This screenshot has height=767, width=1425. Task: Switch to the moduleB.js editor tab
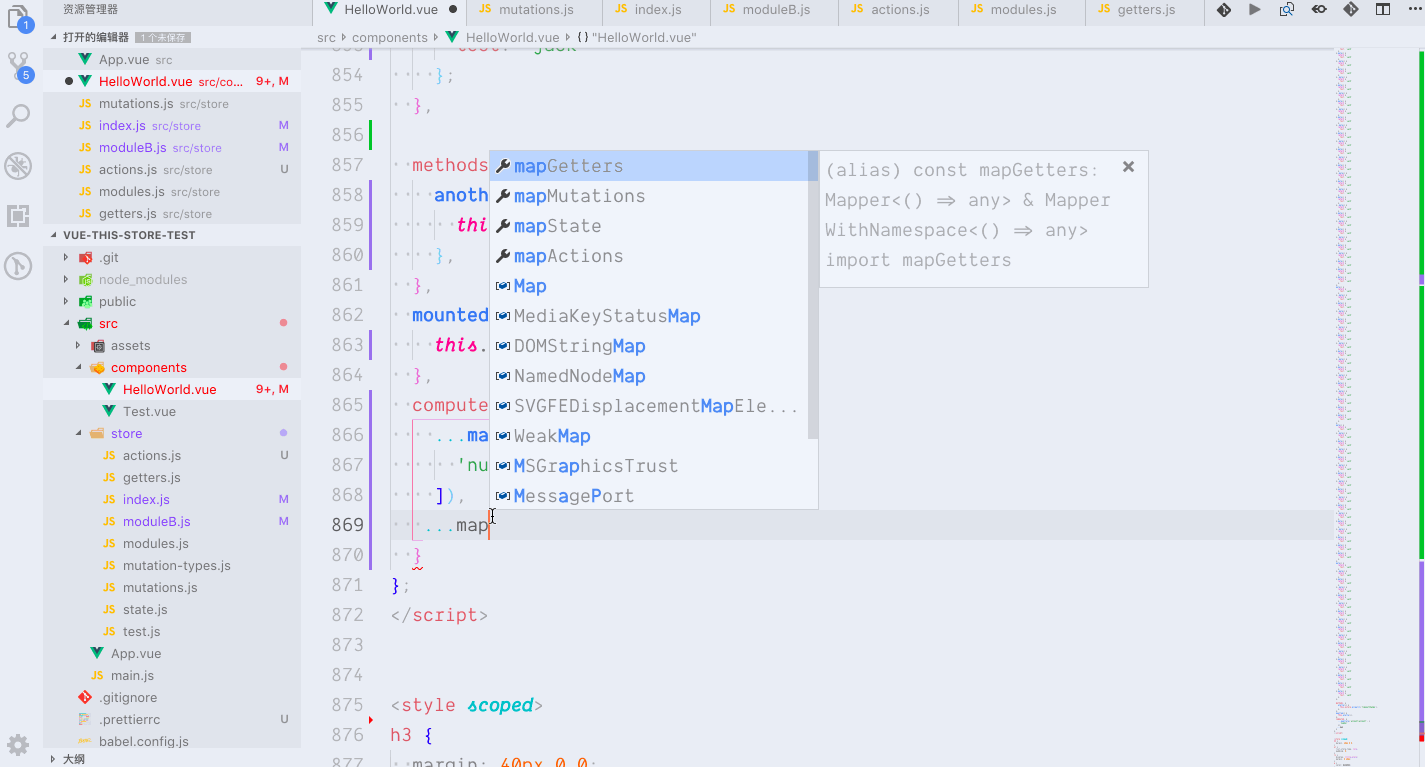point(776,10)
